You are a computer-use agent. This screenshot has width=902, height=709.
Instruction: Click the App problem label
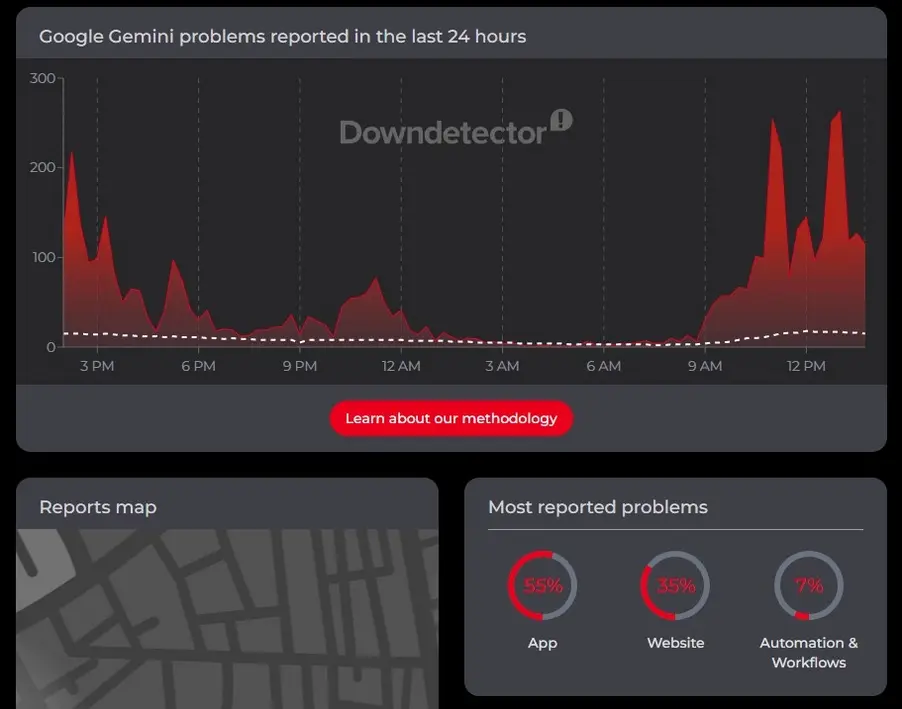pyautogui.click(x=542, y=643)
